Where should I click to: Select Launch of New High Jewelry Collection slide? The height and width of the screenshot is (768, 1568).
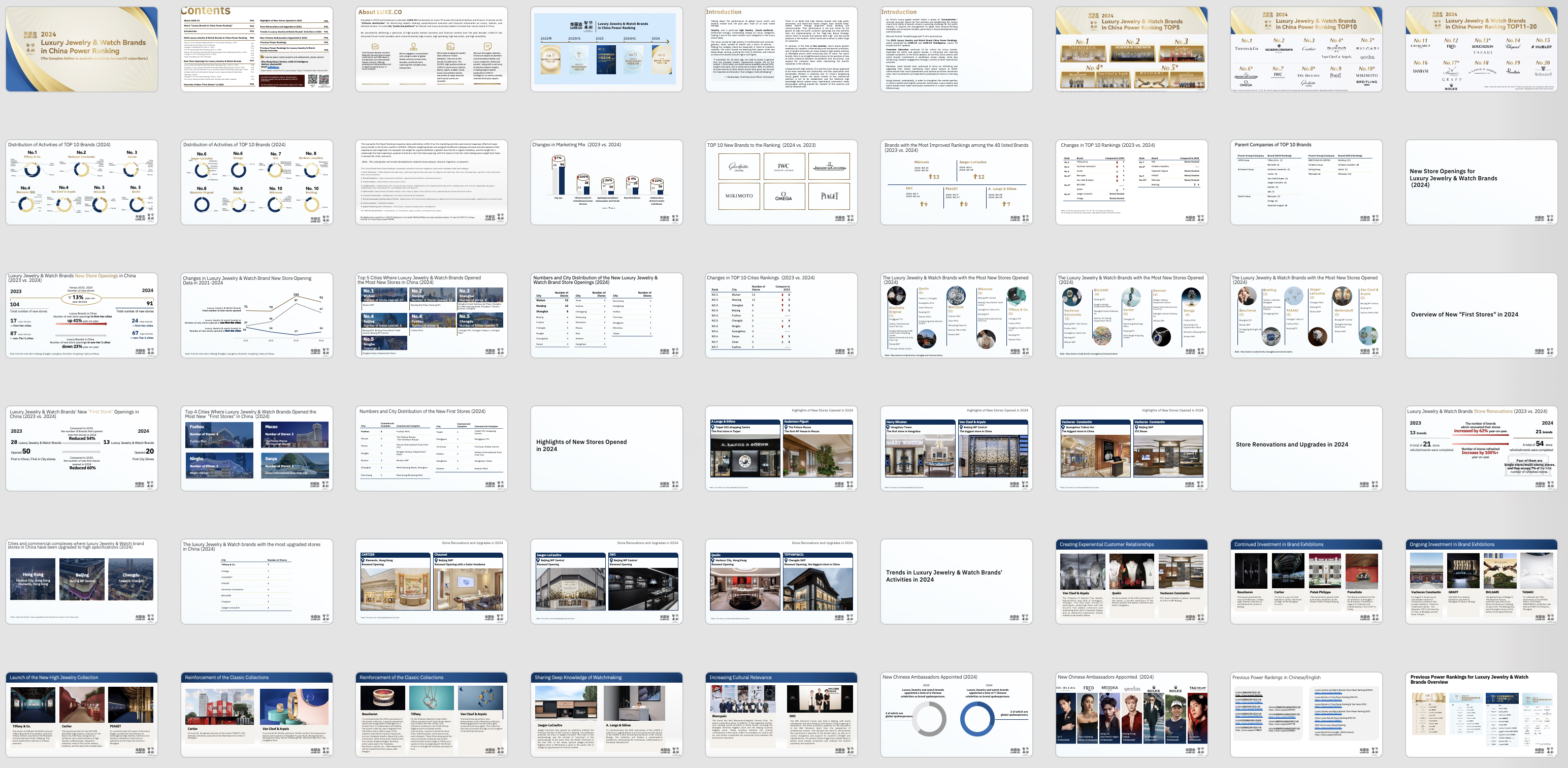click(x=82, y=714)
